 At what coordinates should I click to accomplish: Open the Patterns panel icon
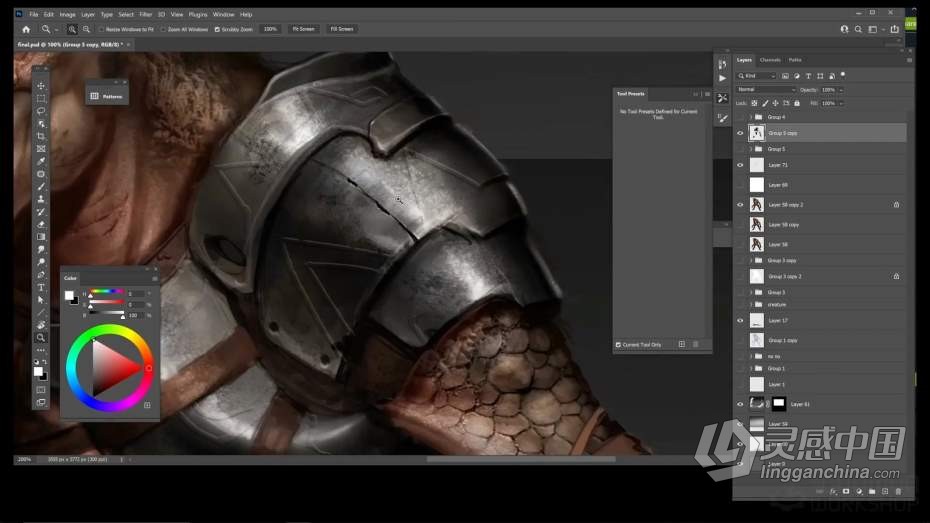pos(94,96)
